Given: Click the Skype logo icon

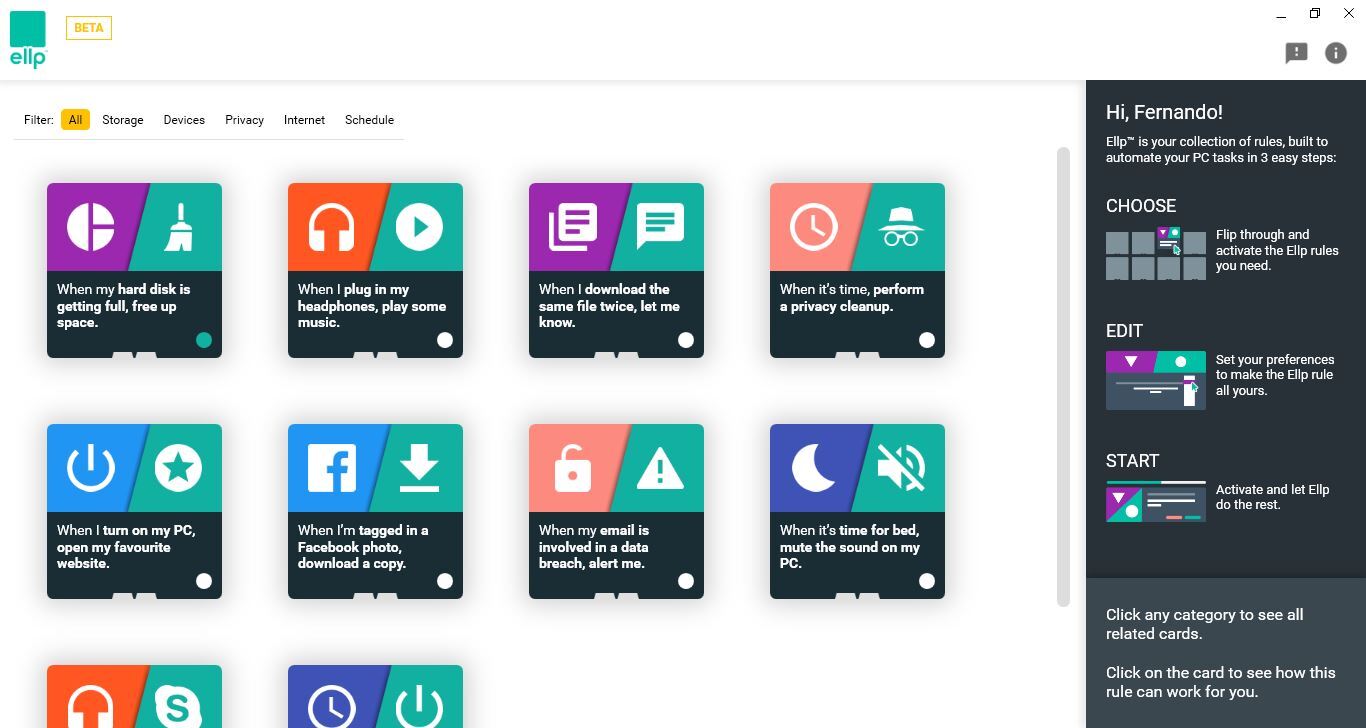Looking at the screenshot, I should 178,704.
